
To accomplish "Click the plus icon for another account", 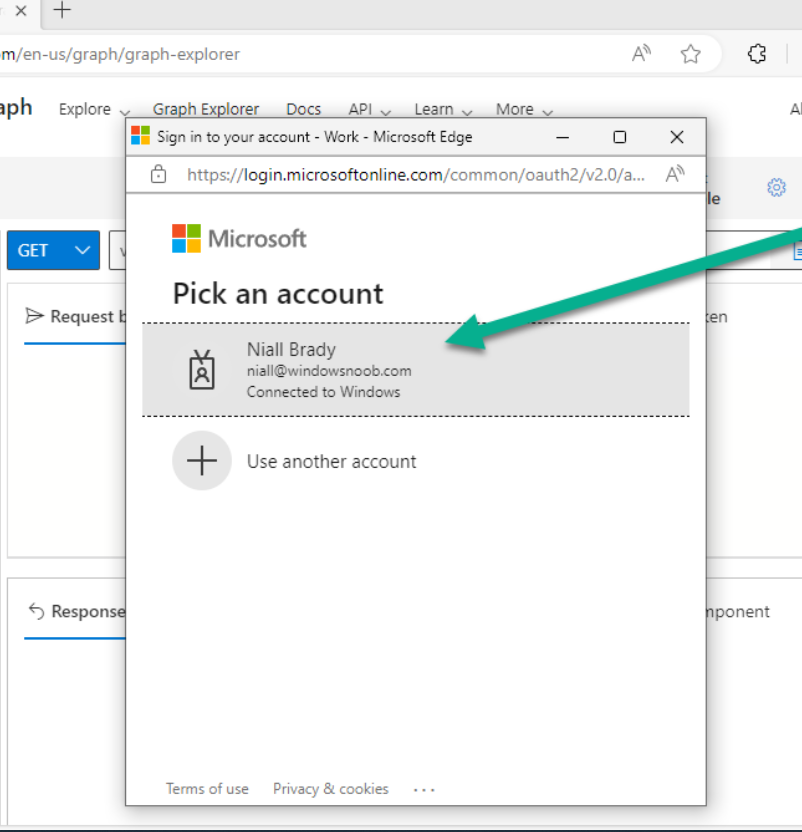I will (x=202, y=460).
